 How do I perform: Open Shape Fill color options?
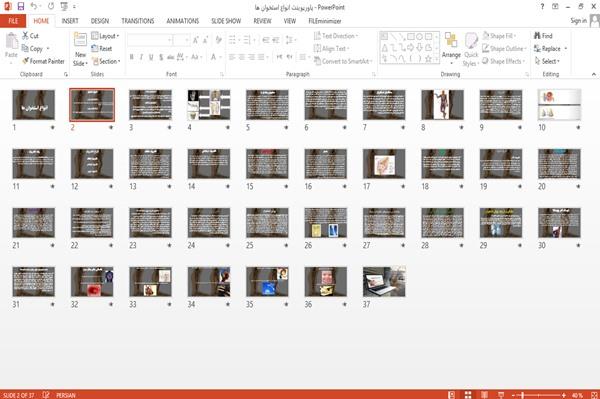(x=499, y=36)
